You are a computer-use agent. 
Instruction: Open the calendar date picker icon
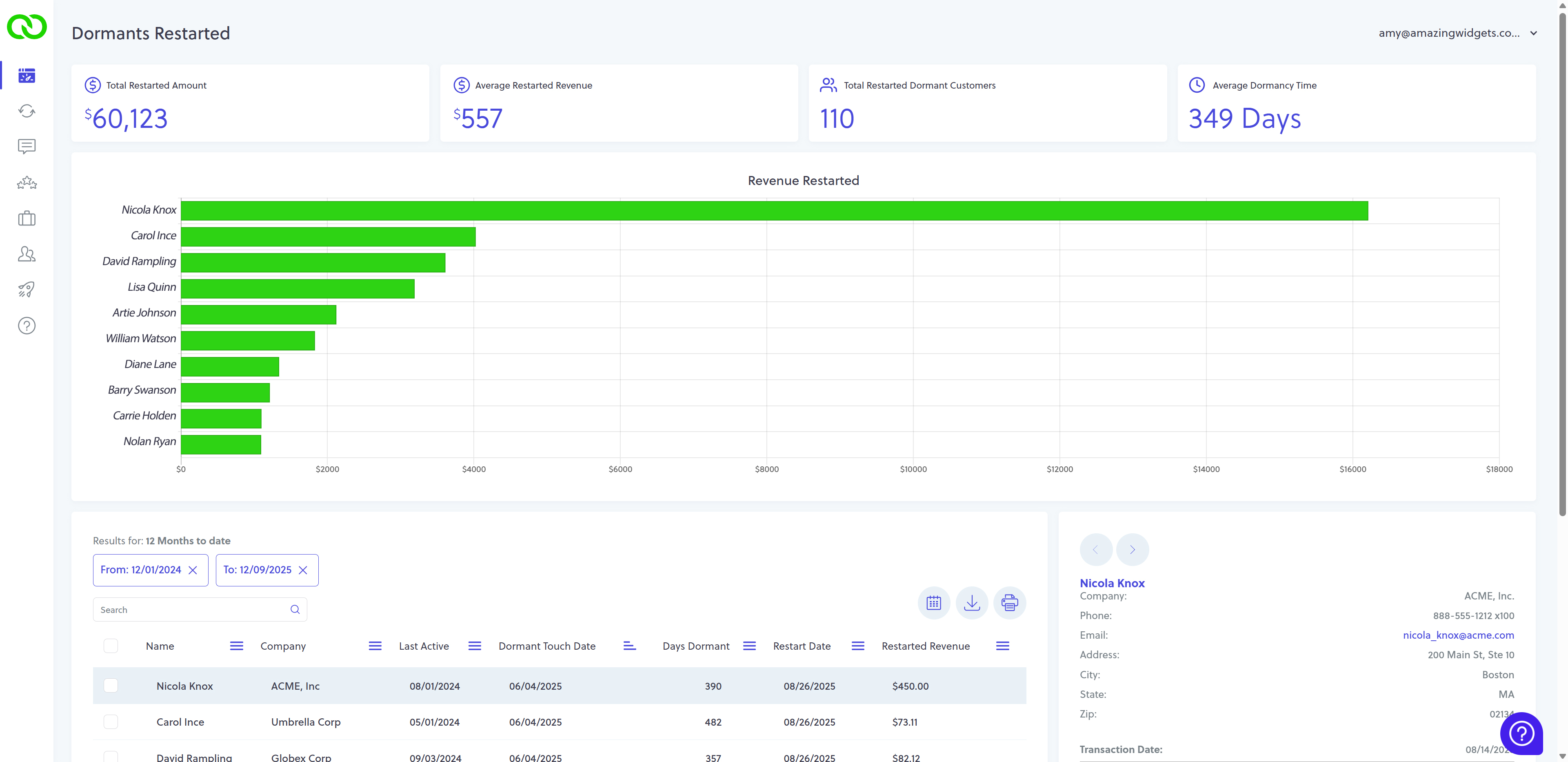[x=934, y=603]
